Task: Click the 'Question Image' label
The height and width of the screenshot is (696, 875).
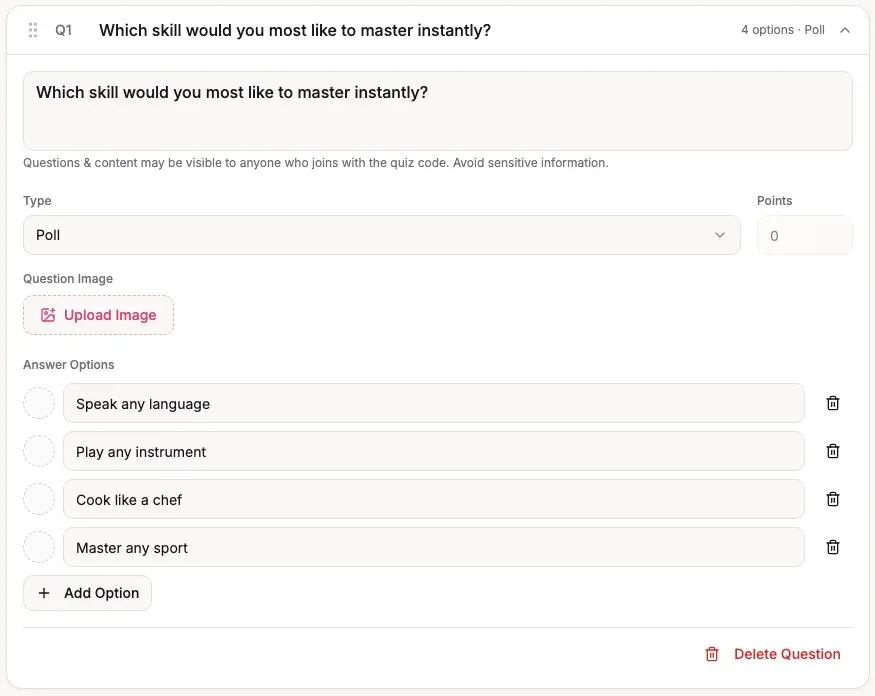Action: (68, 279)
